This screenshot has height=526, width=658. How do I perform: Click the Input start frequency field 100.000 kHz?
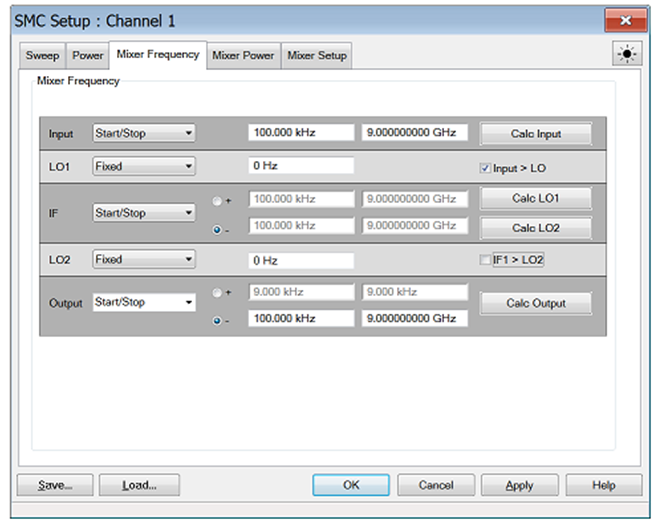click(301, 133)
